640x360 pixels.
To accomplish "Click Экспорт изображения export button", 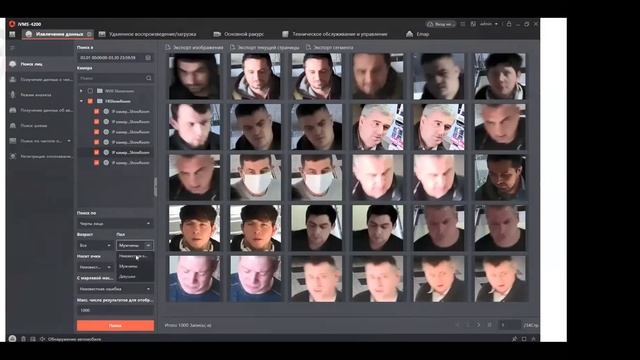I will 194,47.
